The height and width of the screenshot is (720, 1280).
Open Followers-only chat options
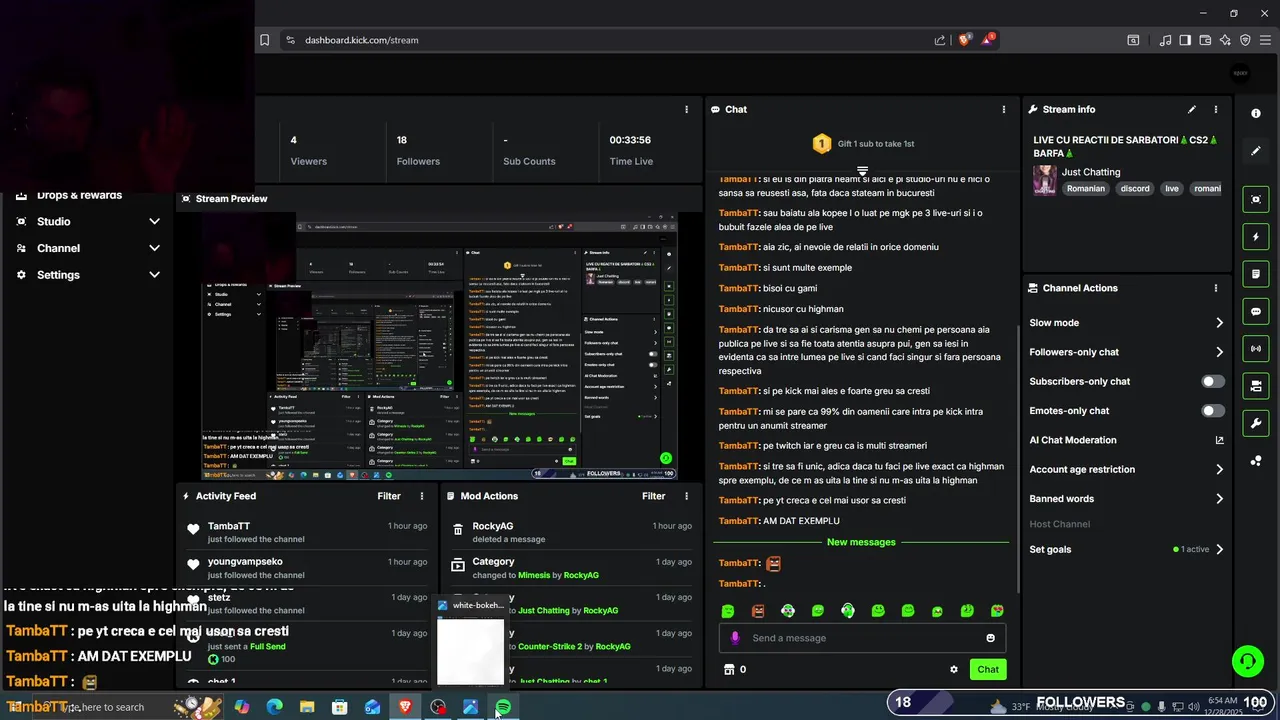1127,352
